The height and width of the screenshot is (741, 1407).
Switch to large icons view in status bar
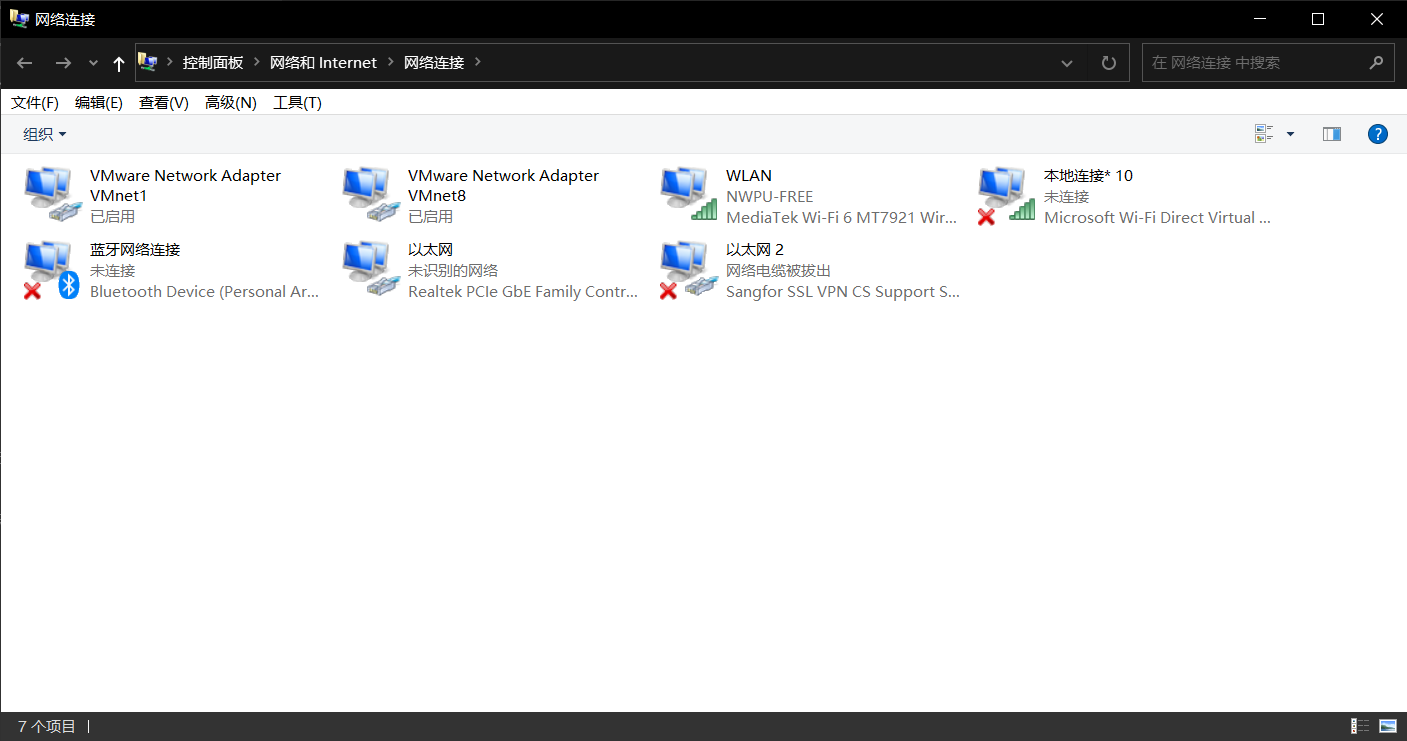[x=1388, y=726]
